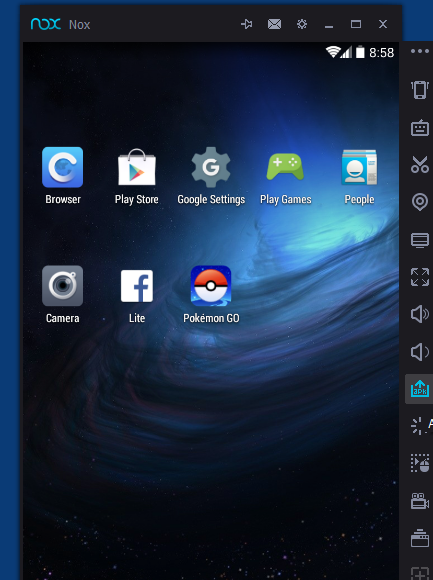Open the Camera app

[x=62, y=286]
